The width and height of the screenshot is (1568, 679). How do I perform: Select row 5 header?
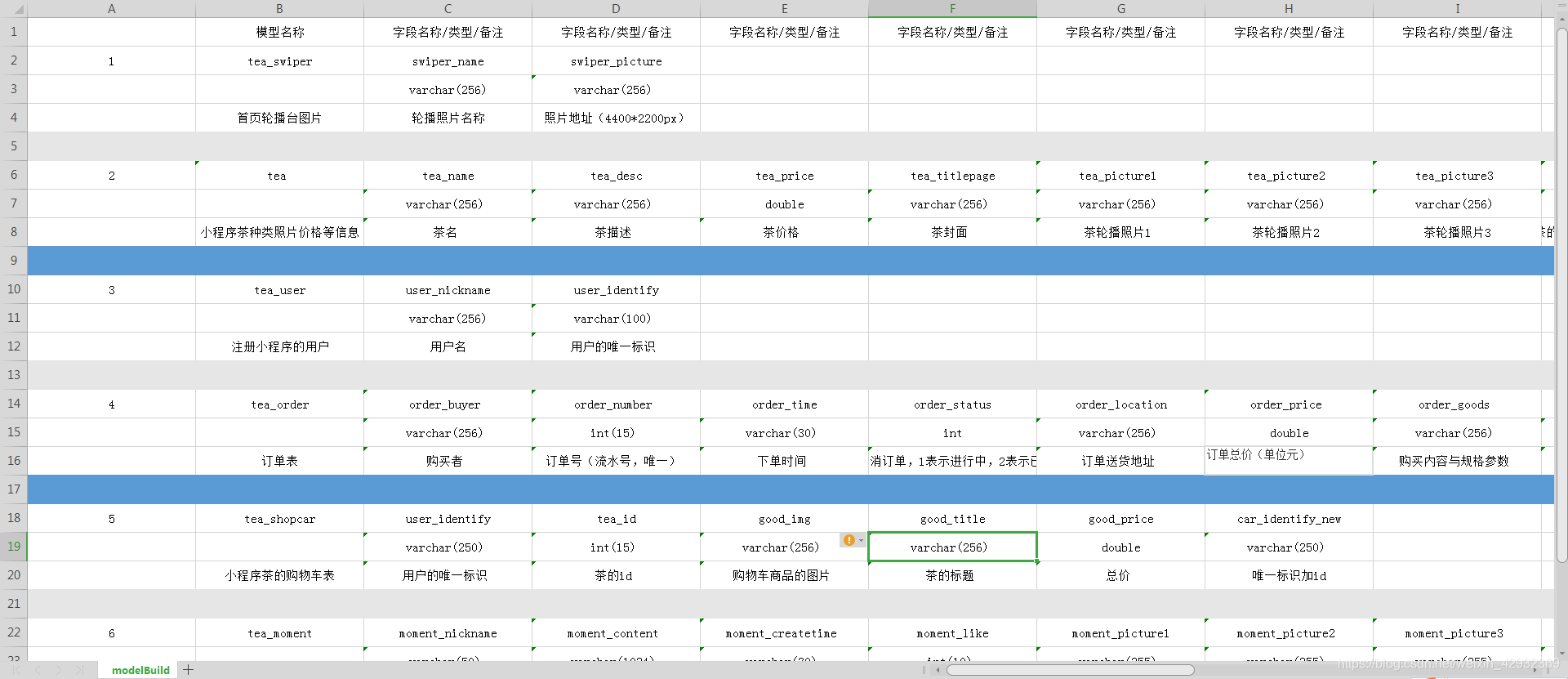tap(14, 146)
